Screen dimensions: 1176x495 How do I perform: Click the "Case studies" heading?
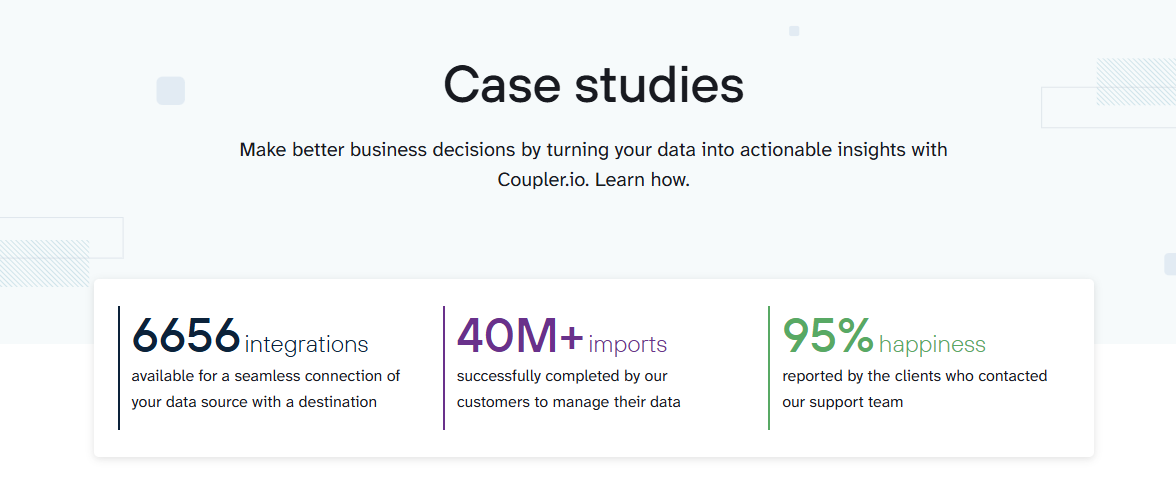coord(593,85)
